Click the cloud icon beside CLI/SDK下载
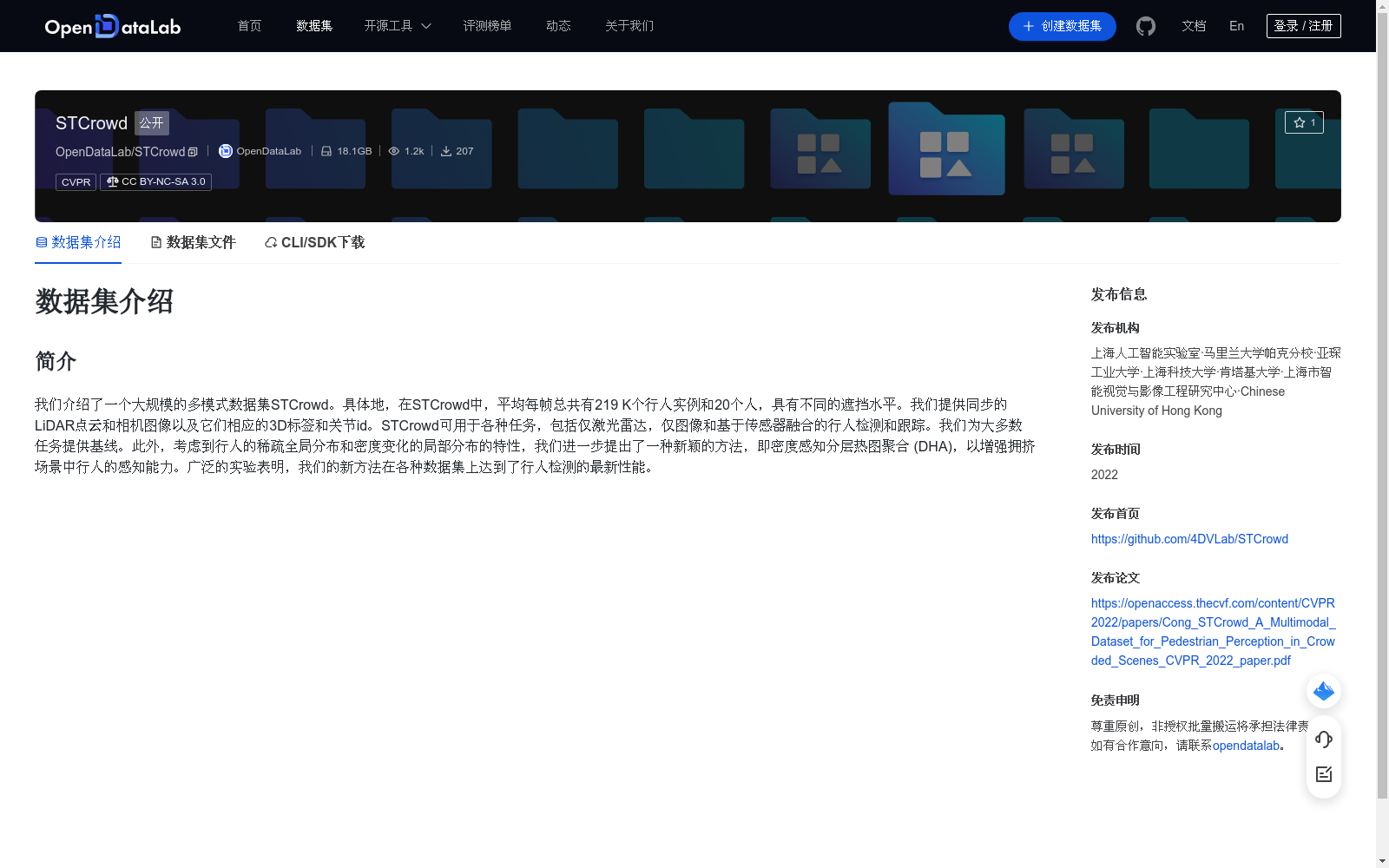 (271, 242)
